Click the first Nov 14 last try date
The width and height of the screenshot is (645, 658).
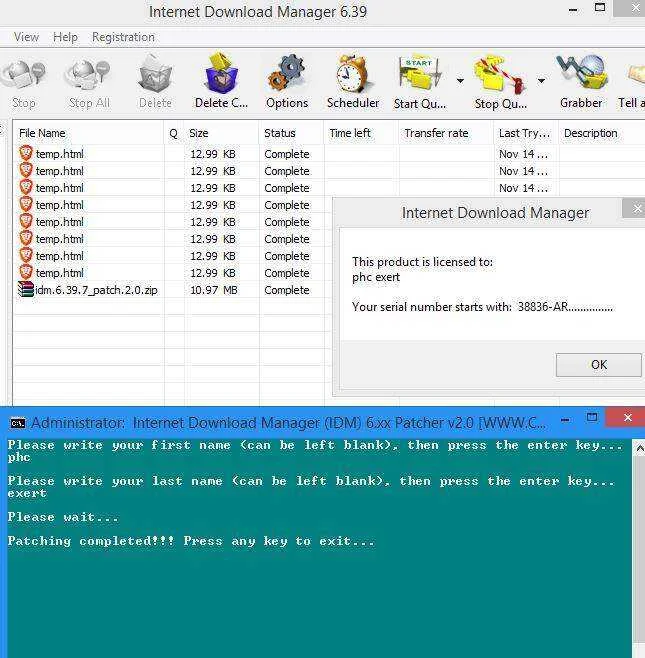523,154
